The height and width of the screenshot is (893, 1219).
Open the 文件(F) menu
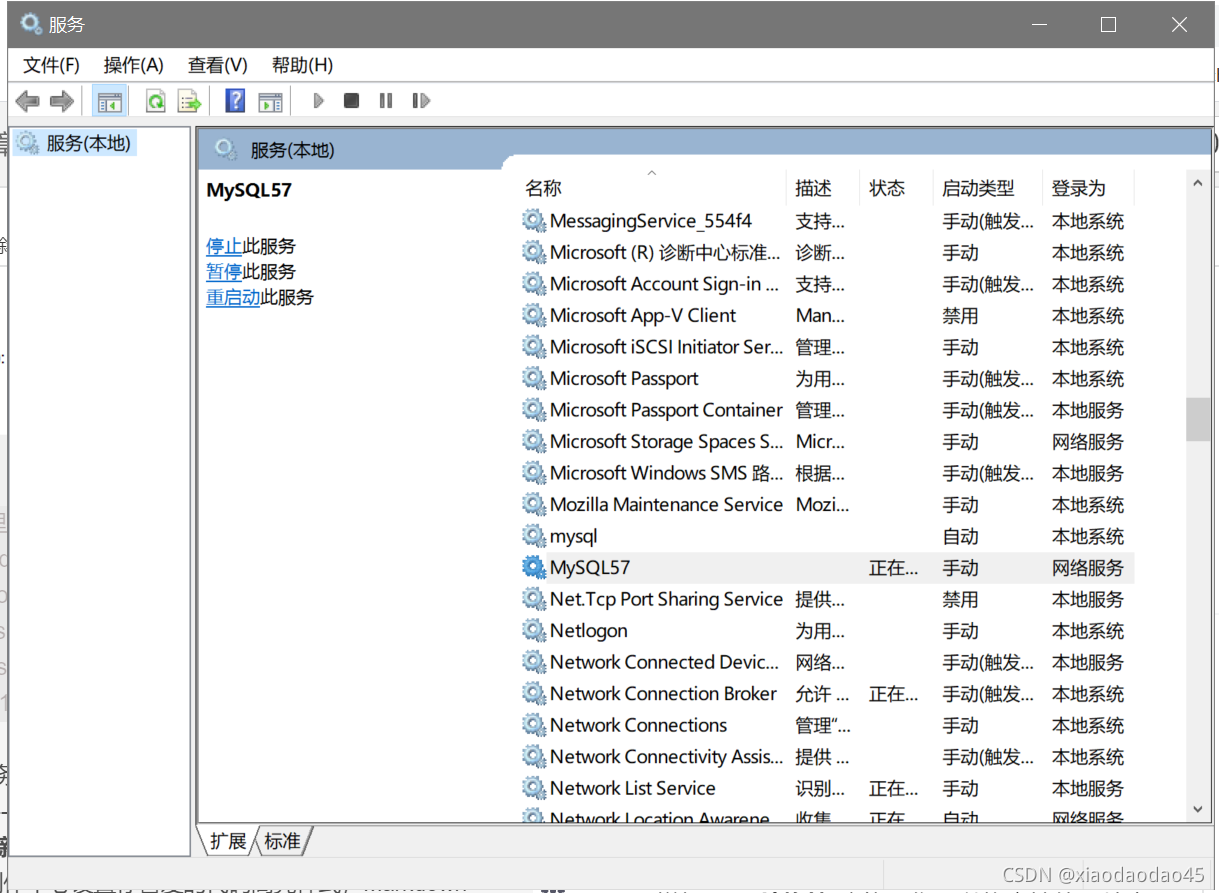point(51,65)
